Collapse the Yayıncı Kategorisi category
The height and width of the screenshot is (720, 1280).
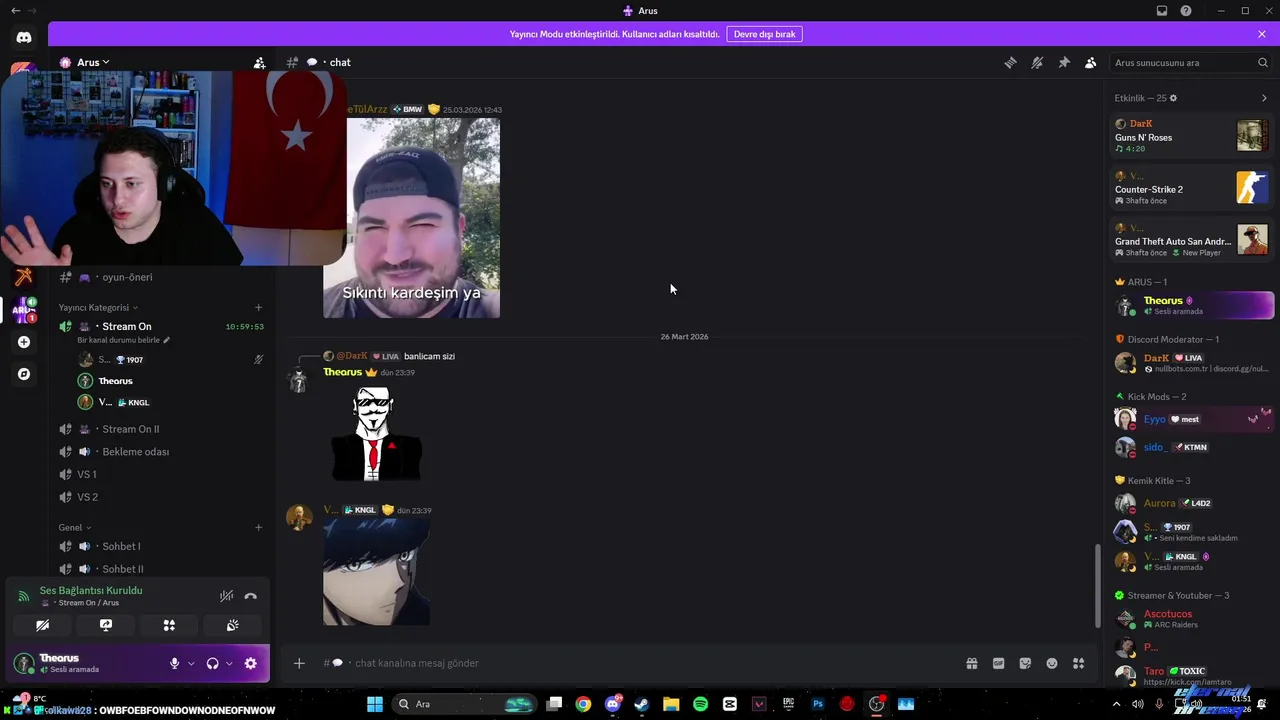click(98, 307)
